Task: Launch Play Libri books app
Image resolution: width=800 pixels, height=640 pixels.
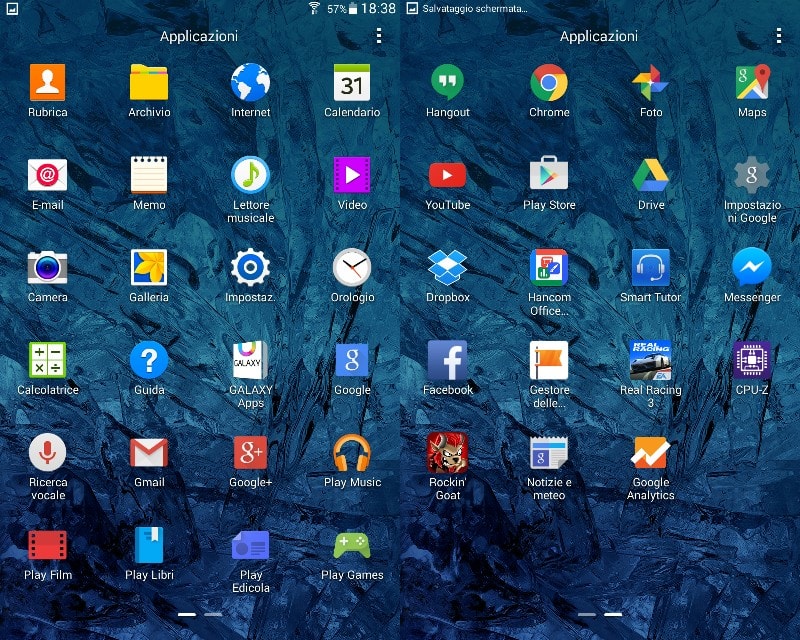Action: (148, 545)
